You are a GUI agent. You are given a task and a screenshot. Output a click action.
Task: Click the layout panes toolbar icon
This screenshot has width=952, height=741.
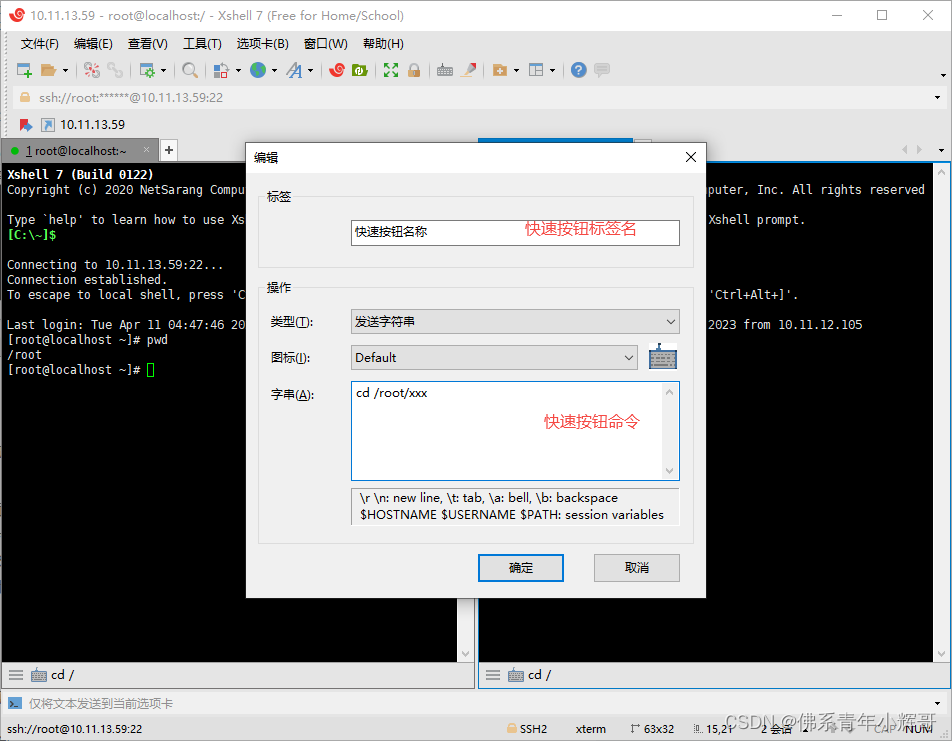(x=536, y=70)
